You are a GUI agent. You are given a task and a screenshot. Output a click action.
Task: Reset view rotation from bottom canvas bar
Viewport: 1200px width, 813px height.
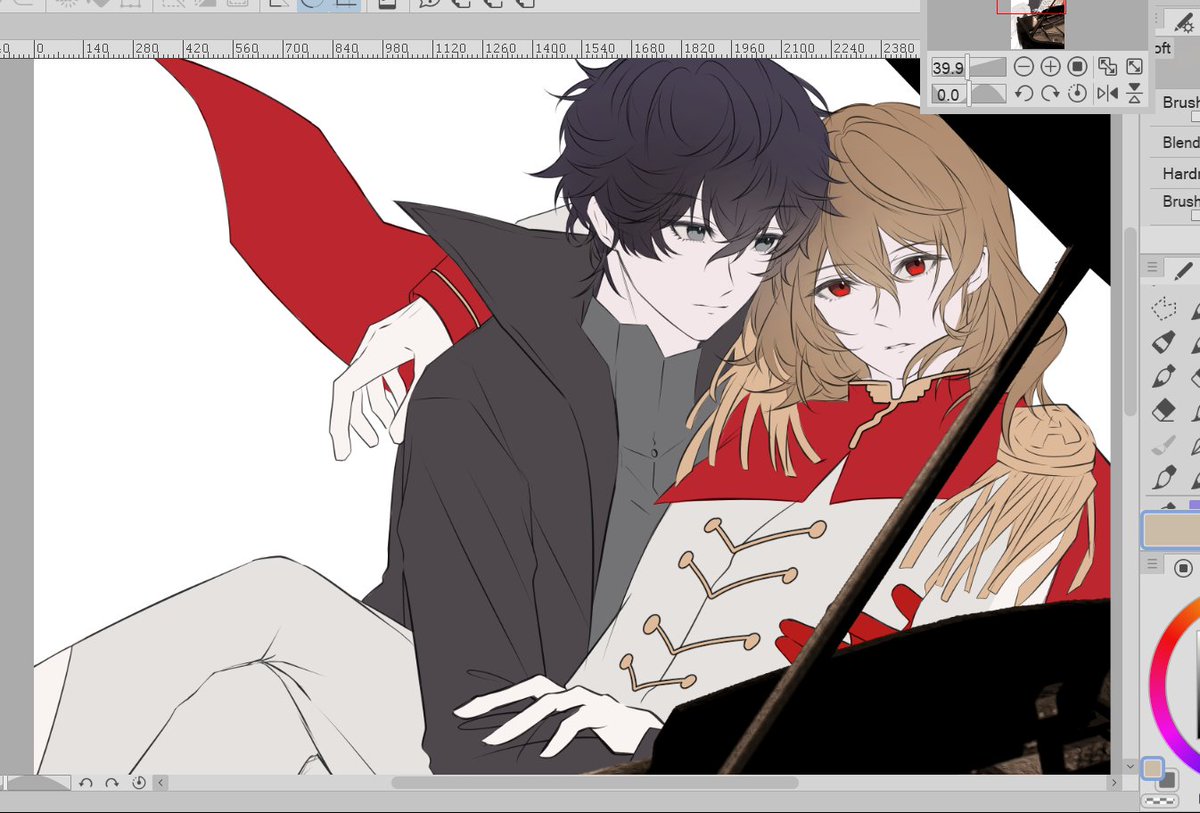click(x=138, y=783)
